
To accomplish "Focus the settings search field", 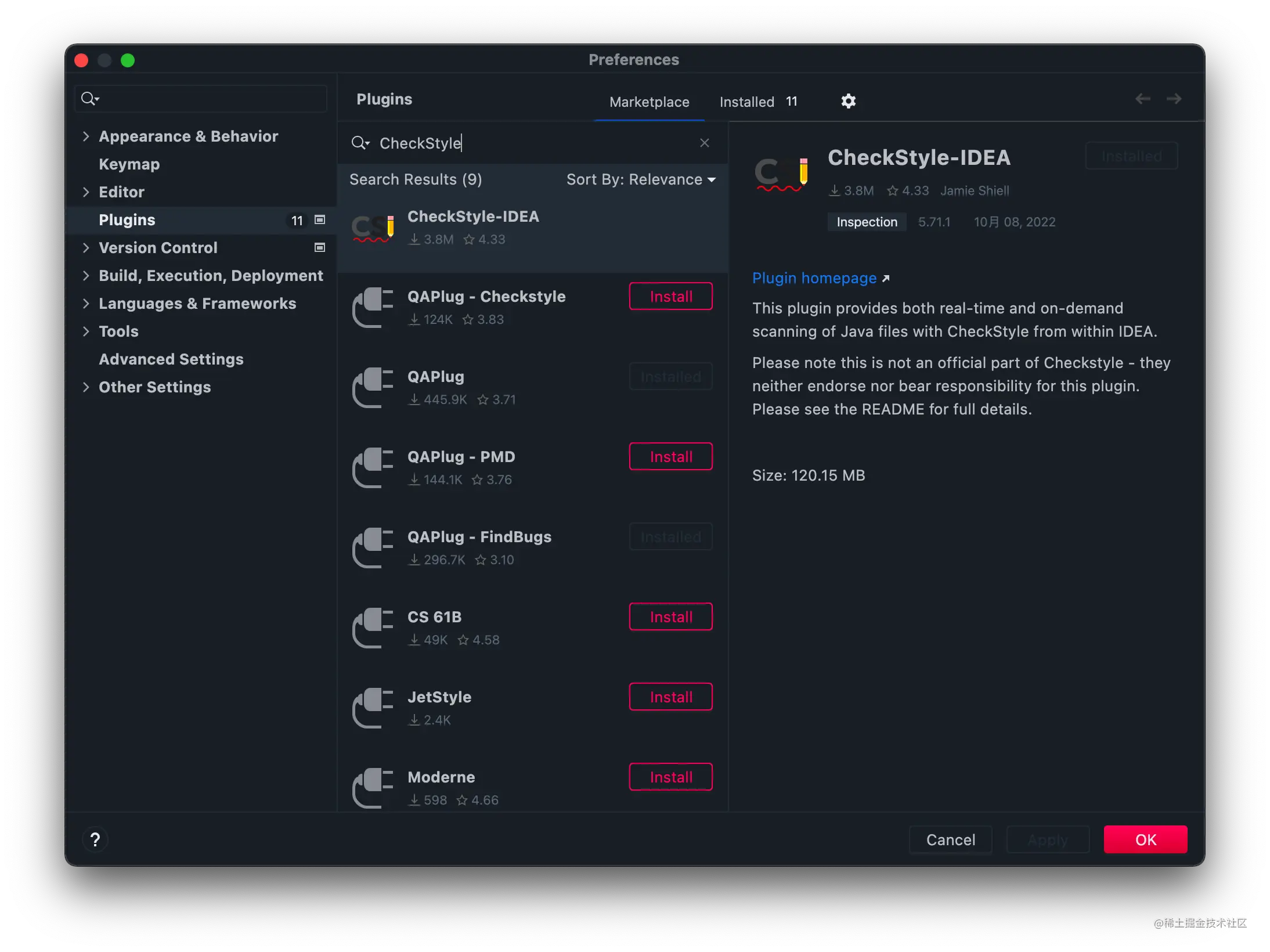I will [201, 99].
